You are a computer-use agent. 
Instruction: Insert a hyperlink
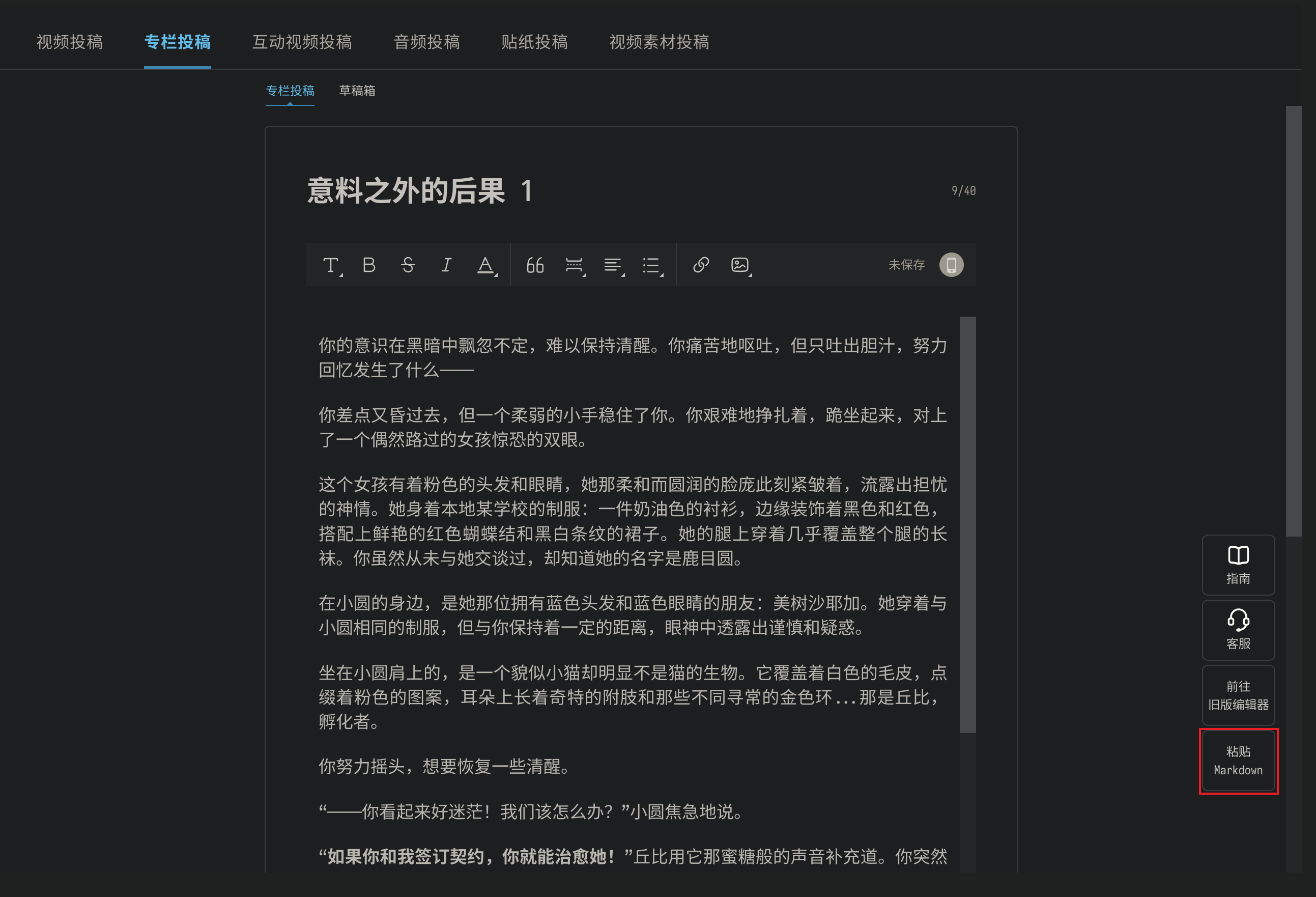[x=700, y=265]
